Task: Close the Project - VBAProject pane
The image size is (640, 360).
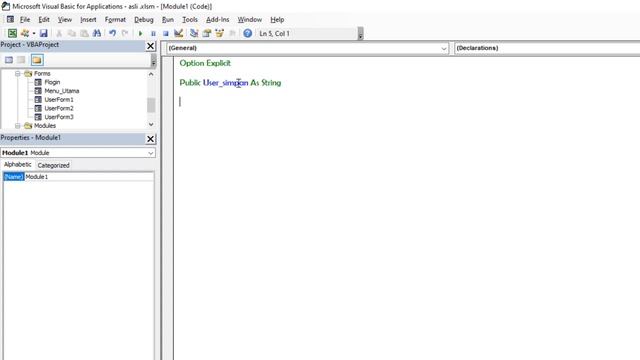Action: (150, 46)
